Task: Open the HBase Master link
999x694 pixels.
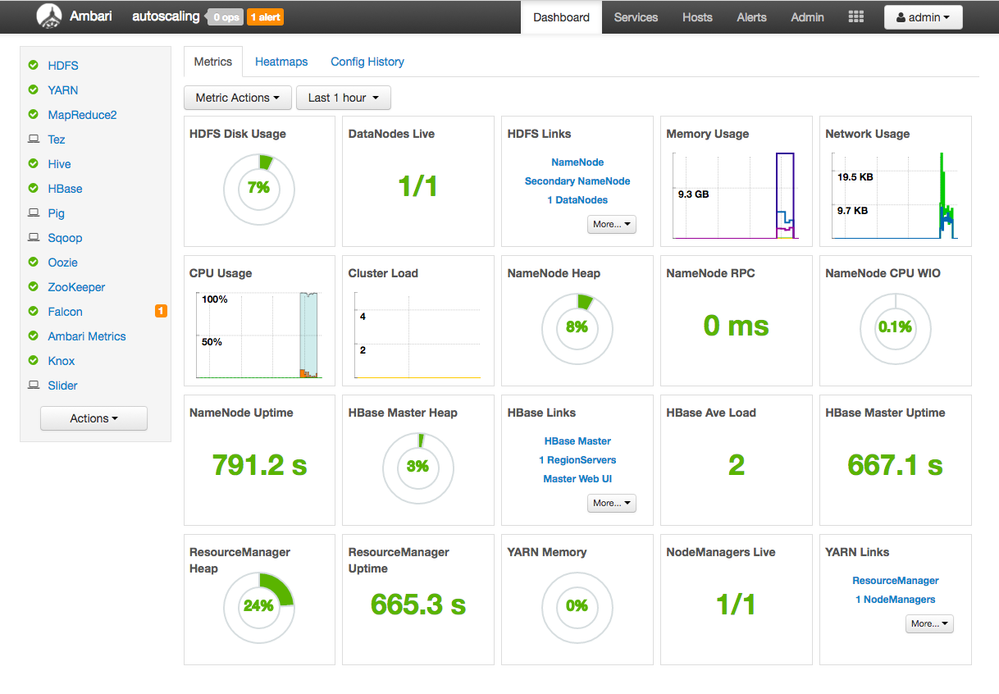Action: click(577, 441)
